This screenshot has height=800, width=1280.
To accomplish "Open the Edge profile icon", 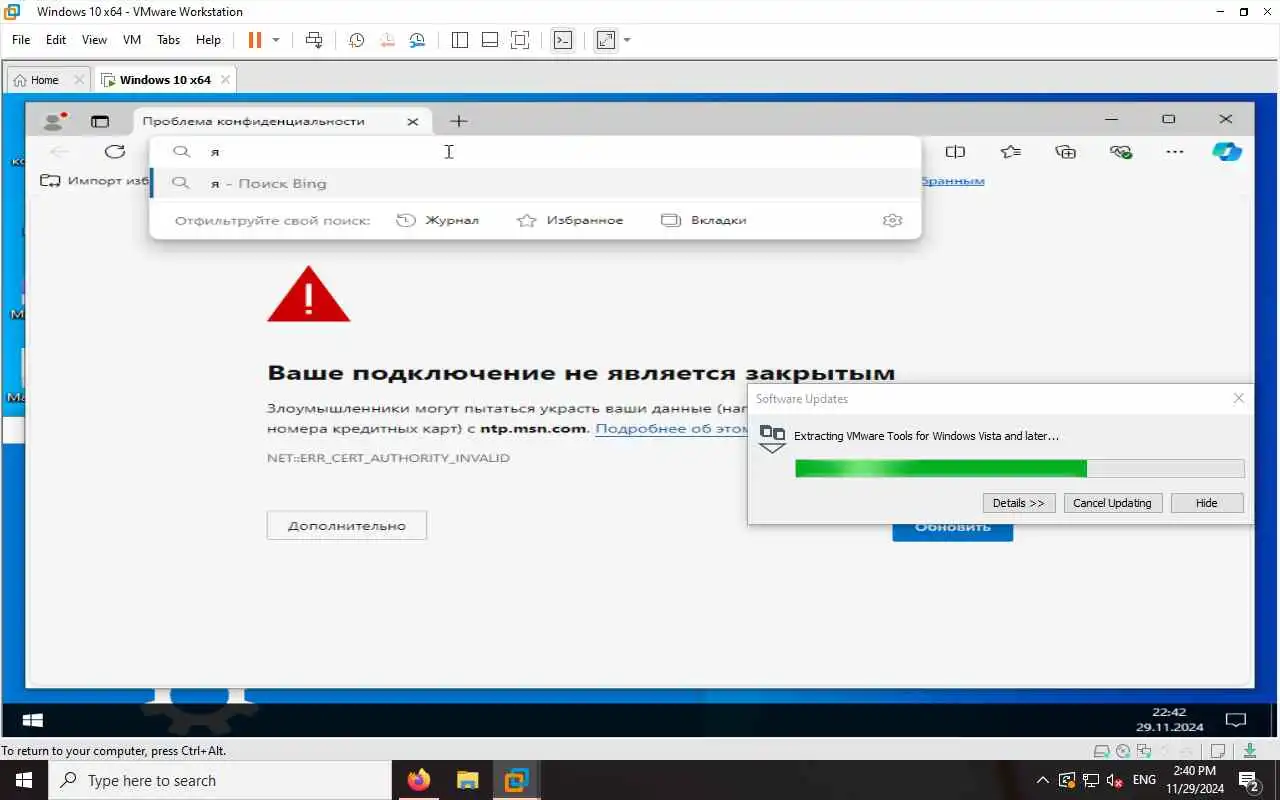I will point(55,121).
